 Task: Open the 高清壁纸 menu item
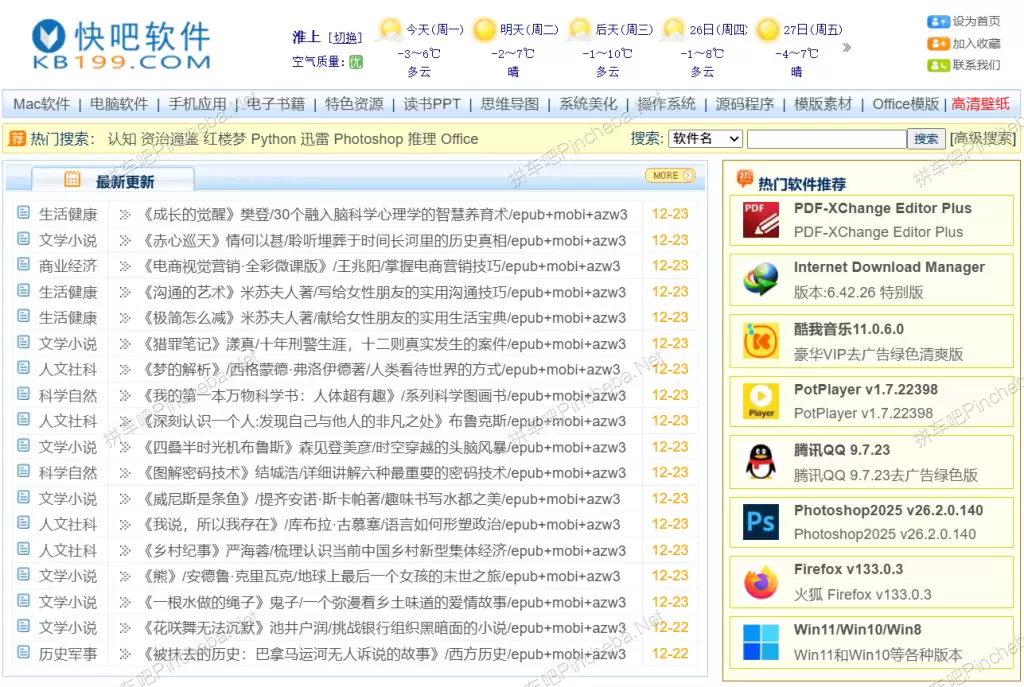pyautogui.click(x=980, y=104)
